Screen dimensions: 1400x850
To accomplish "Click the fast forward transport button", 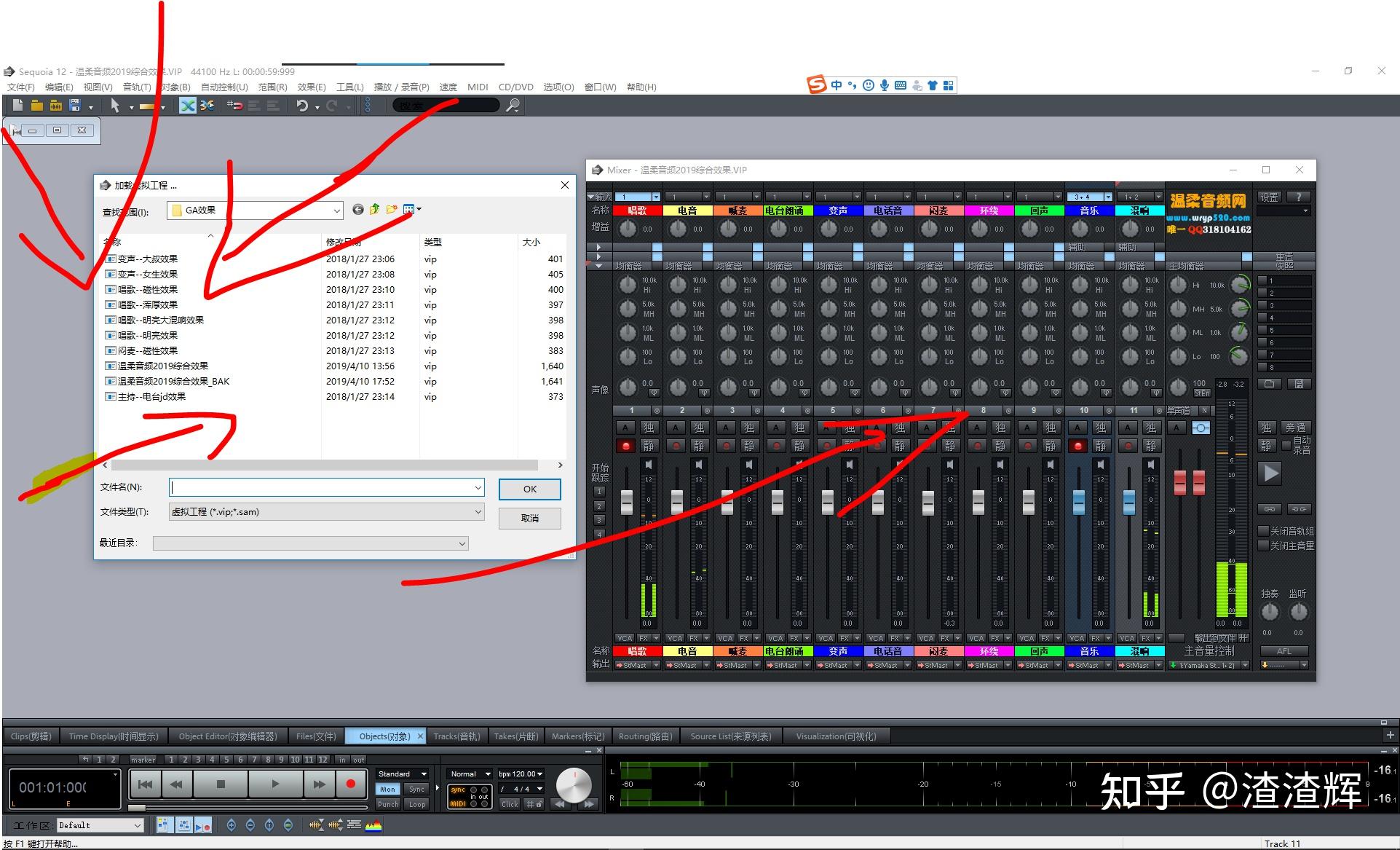I will pos(319,784).
